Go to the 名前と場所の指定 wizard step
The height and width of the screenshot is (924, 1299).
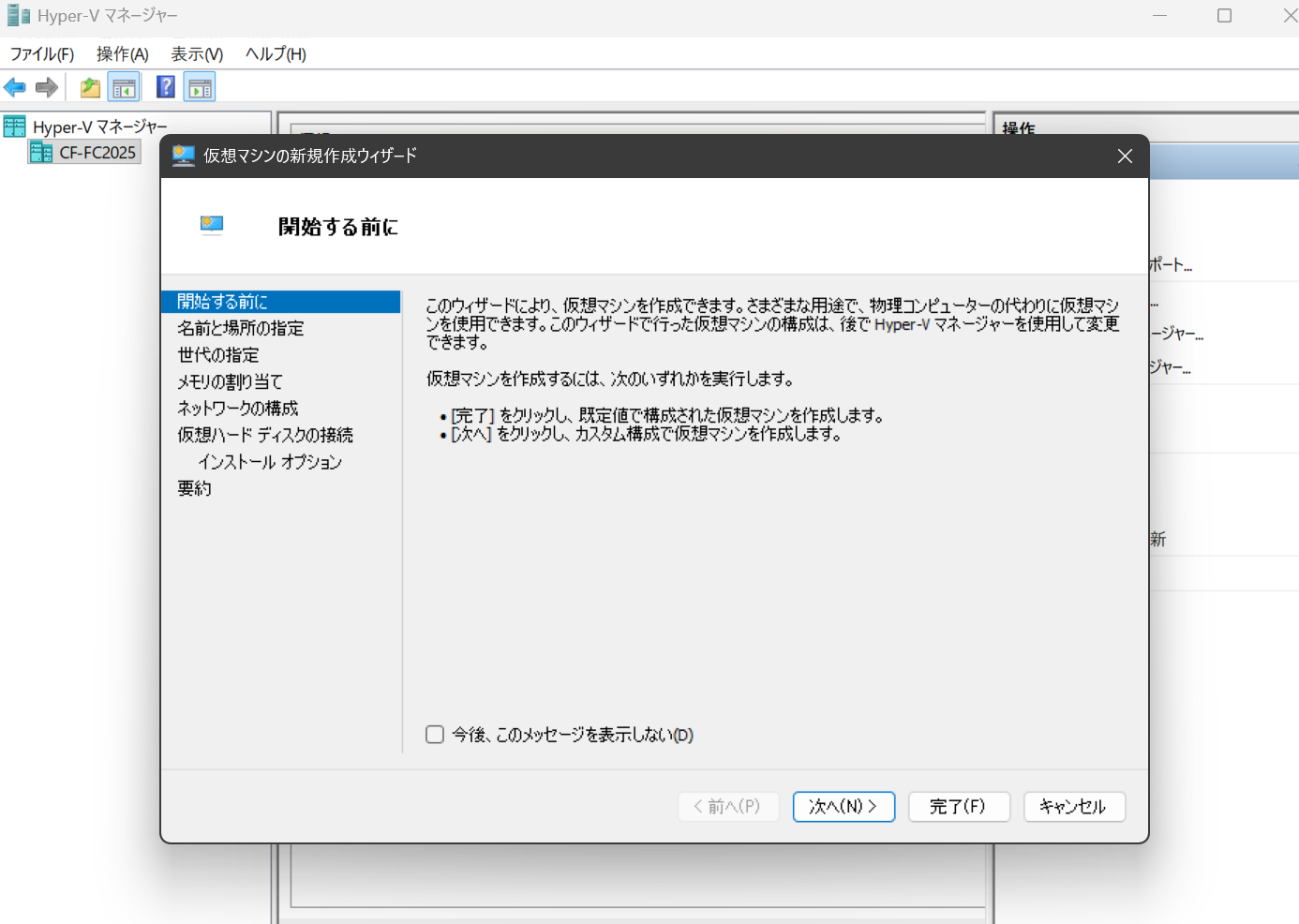[x=241, y=328]
